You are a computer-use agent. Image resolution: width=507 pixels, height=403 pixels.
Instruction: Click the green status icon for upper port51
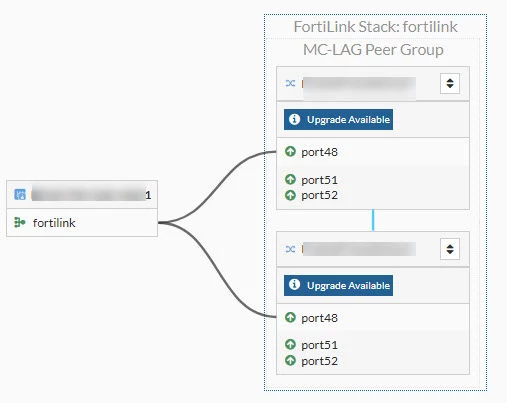[290, 180]
